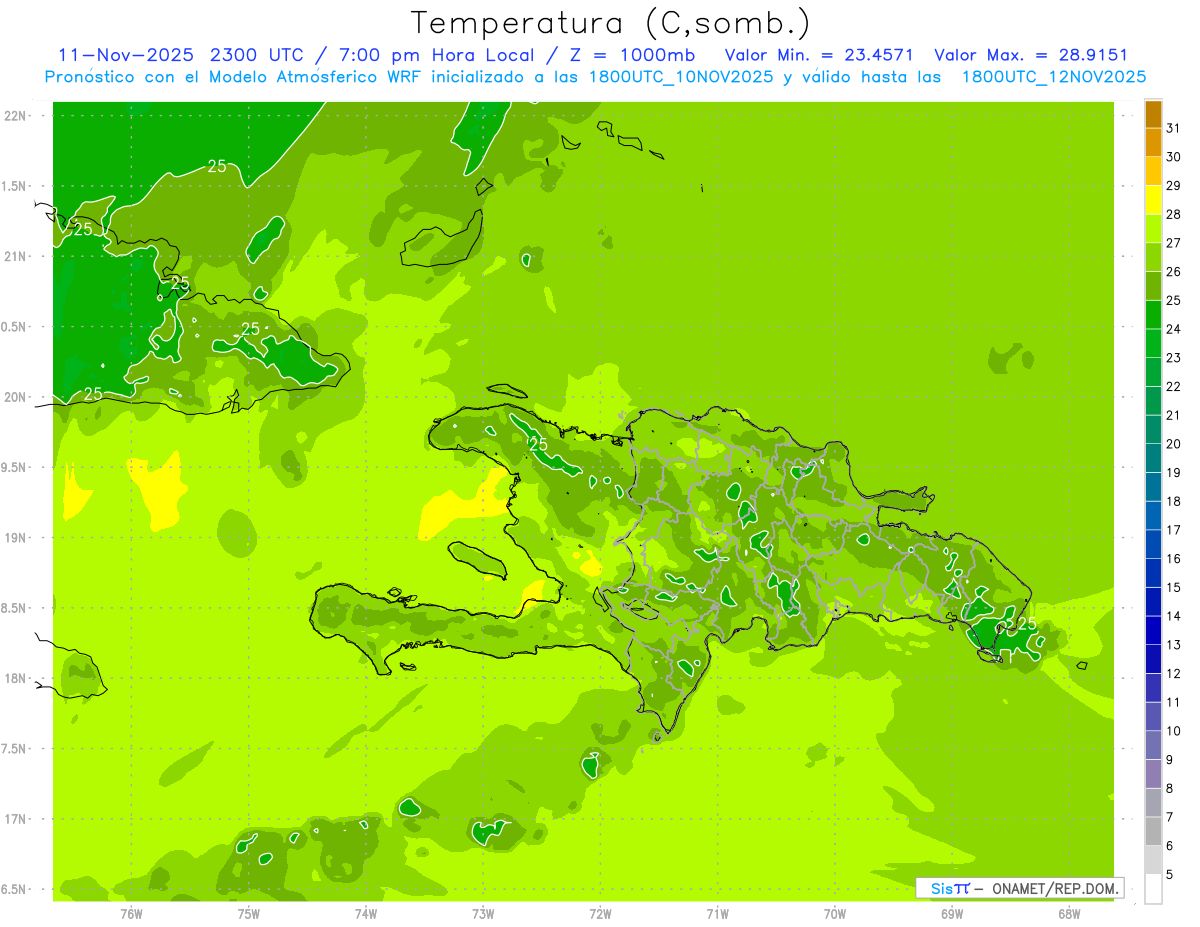
Task: Select the purple swatch between 9 and 10
Action: (x=1153, y=745)
